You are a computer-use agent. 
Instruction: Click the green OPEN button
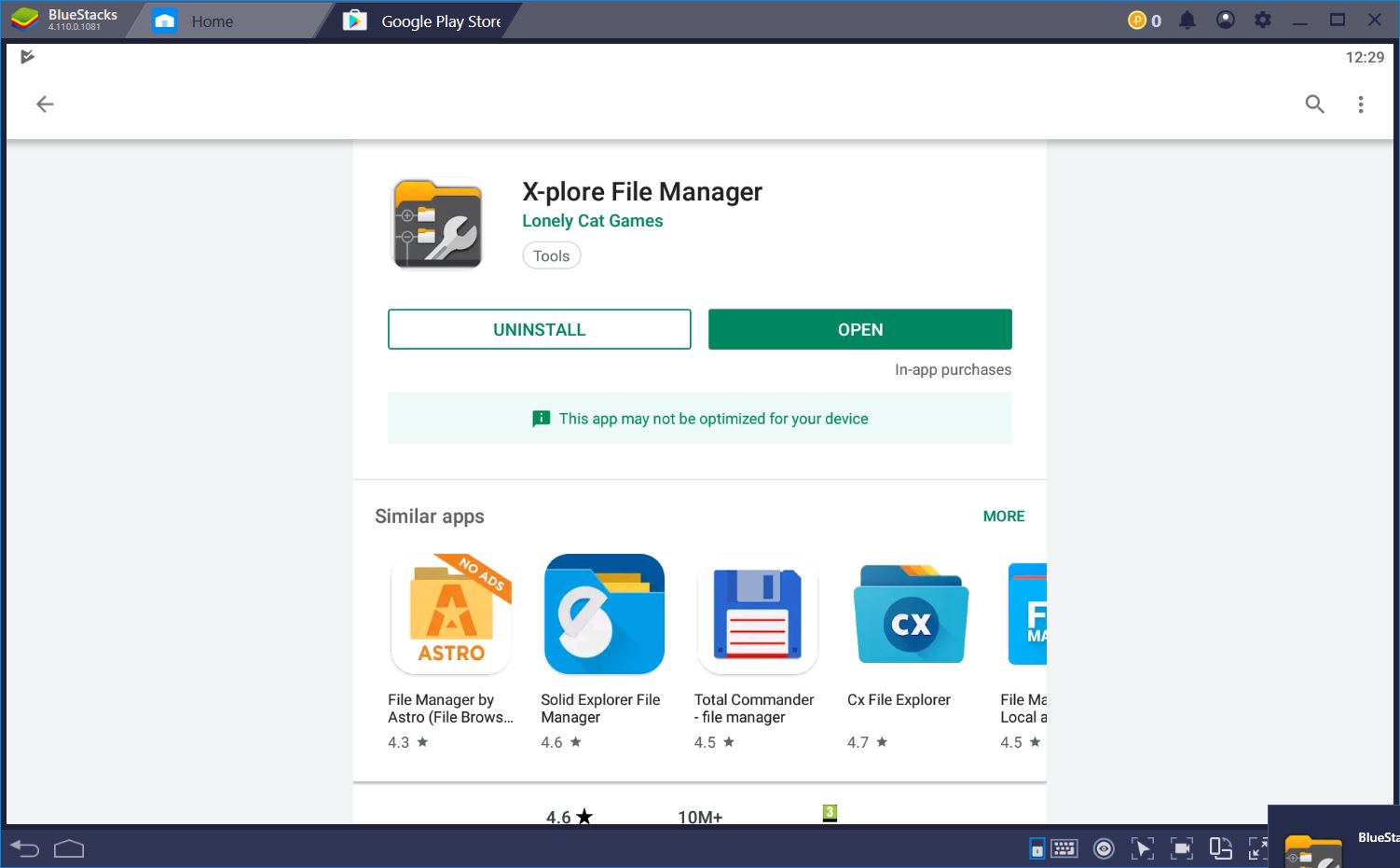860,329
